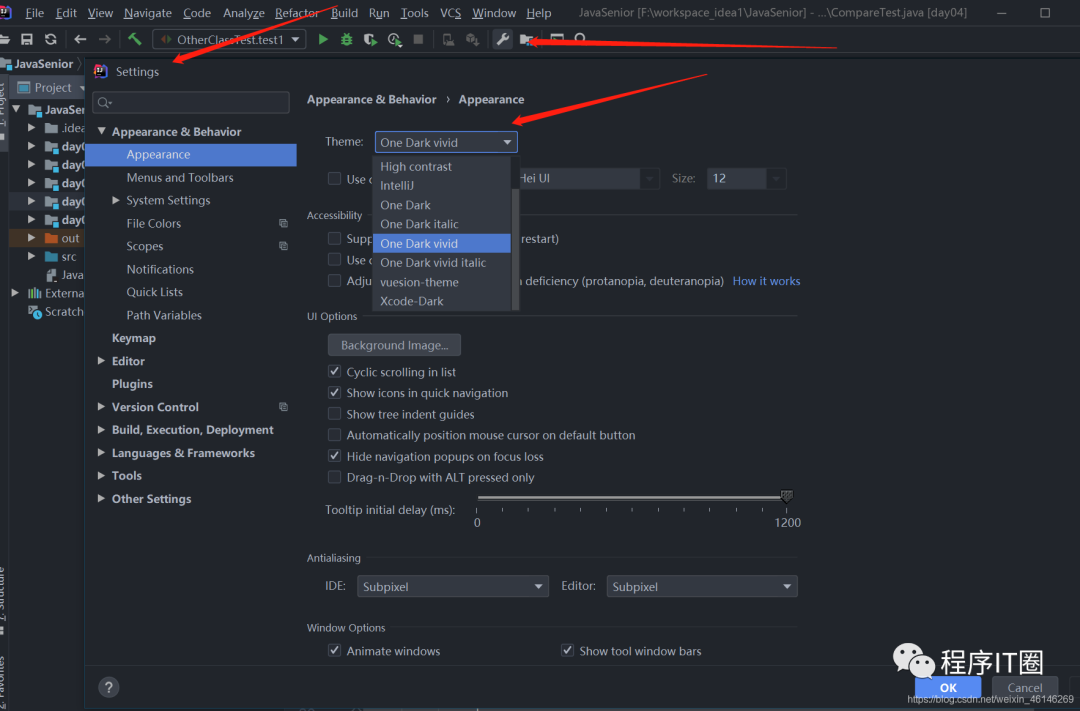1080x711 pixels.
Task: Toggle Animate windows checkbox
Action: 335,650
